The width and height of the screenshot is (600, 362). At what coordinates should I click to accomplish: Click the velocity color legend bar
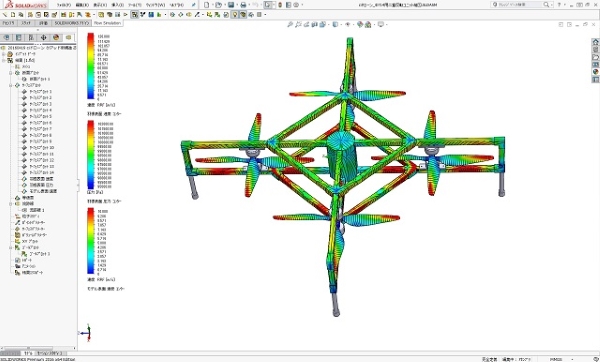click(91, 66)
